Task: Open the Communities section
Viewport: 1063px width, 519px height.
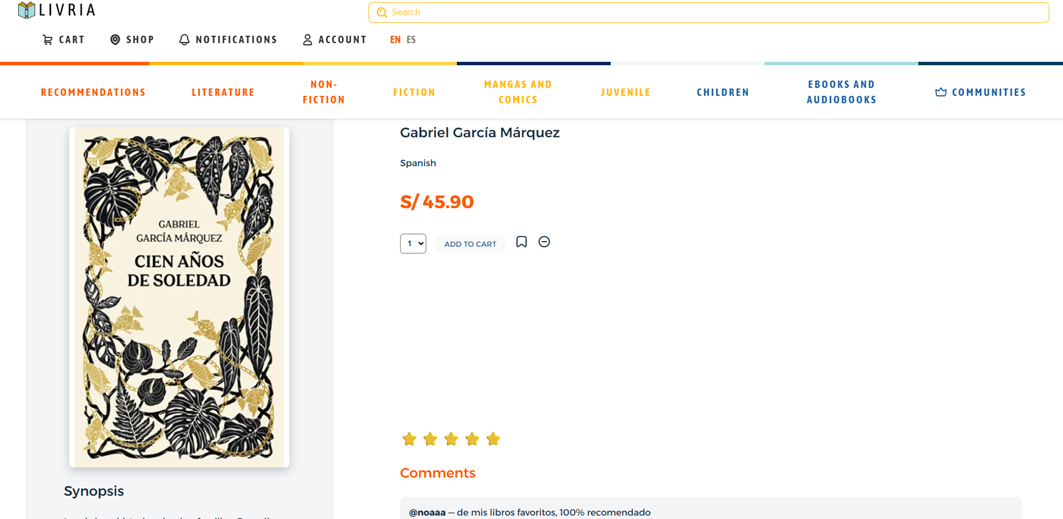Action: (x=980, y=92)
